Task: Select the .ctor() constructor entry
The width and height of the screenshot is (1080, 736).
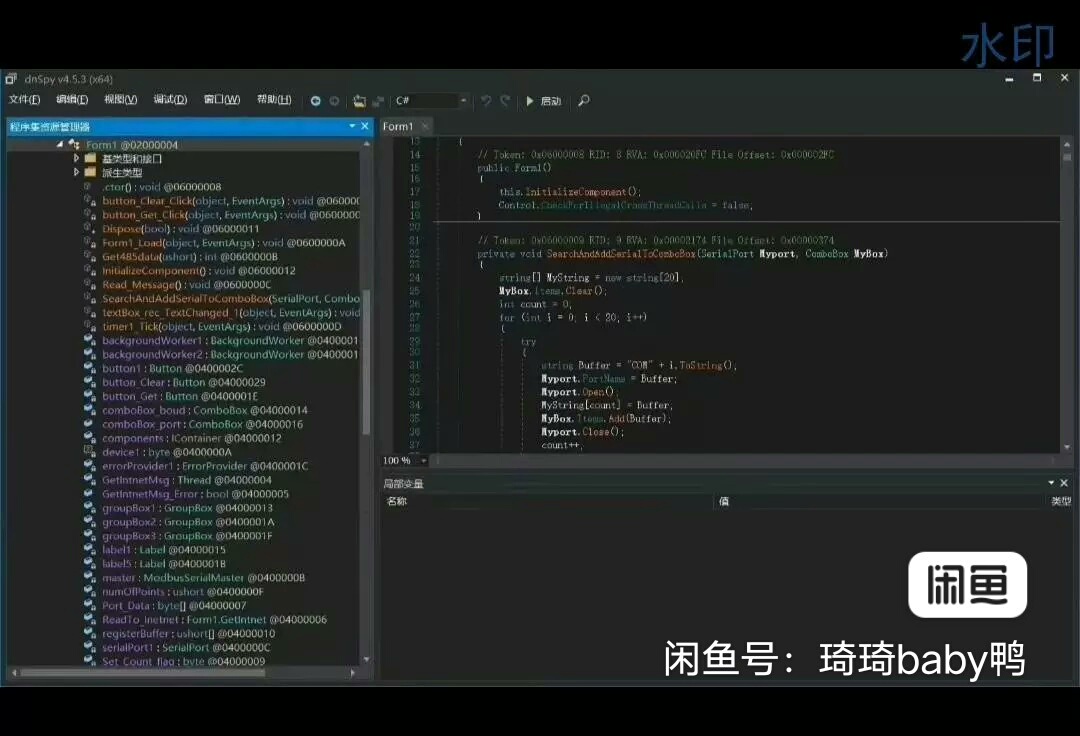Action: [x=161, y=187]
